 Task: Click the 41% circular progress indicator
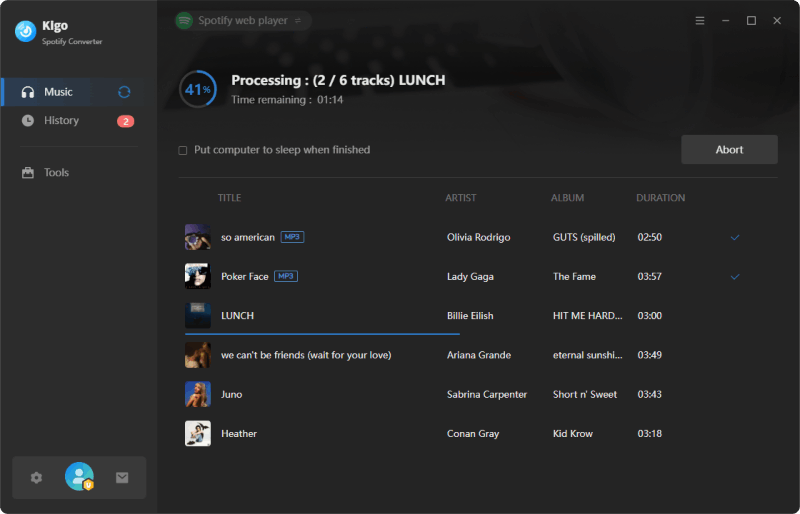(198, 89)
